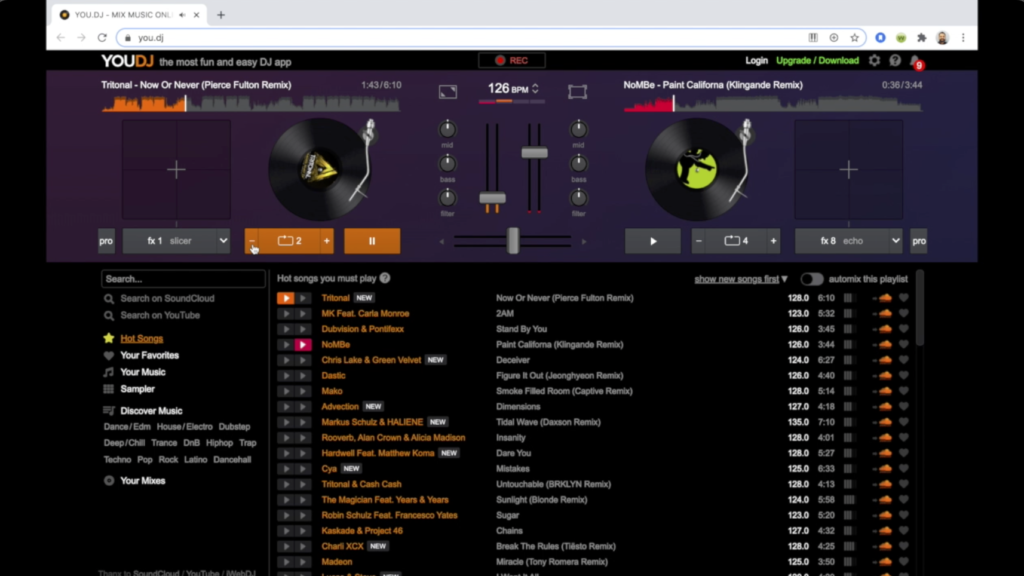Click the left turntable vinyl
The width and height of the screenshot is (1024, 576).
click(x=319, y=169)
